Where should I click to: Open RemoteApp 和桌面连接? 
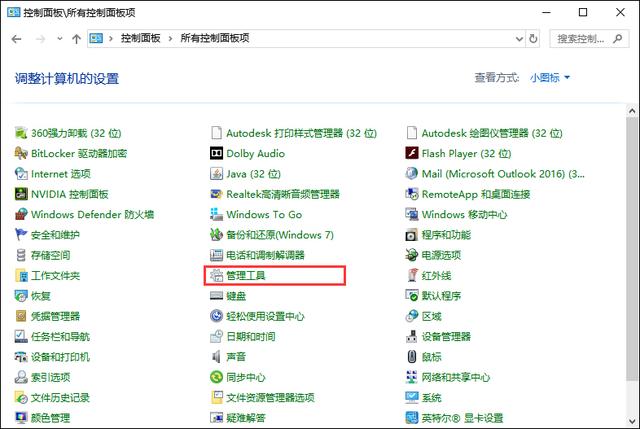pos(476,194)
